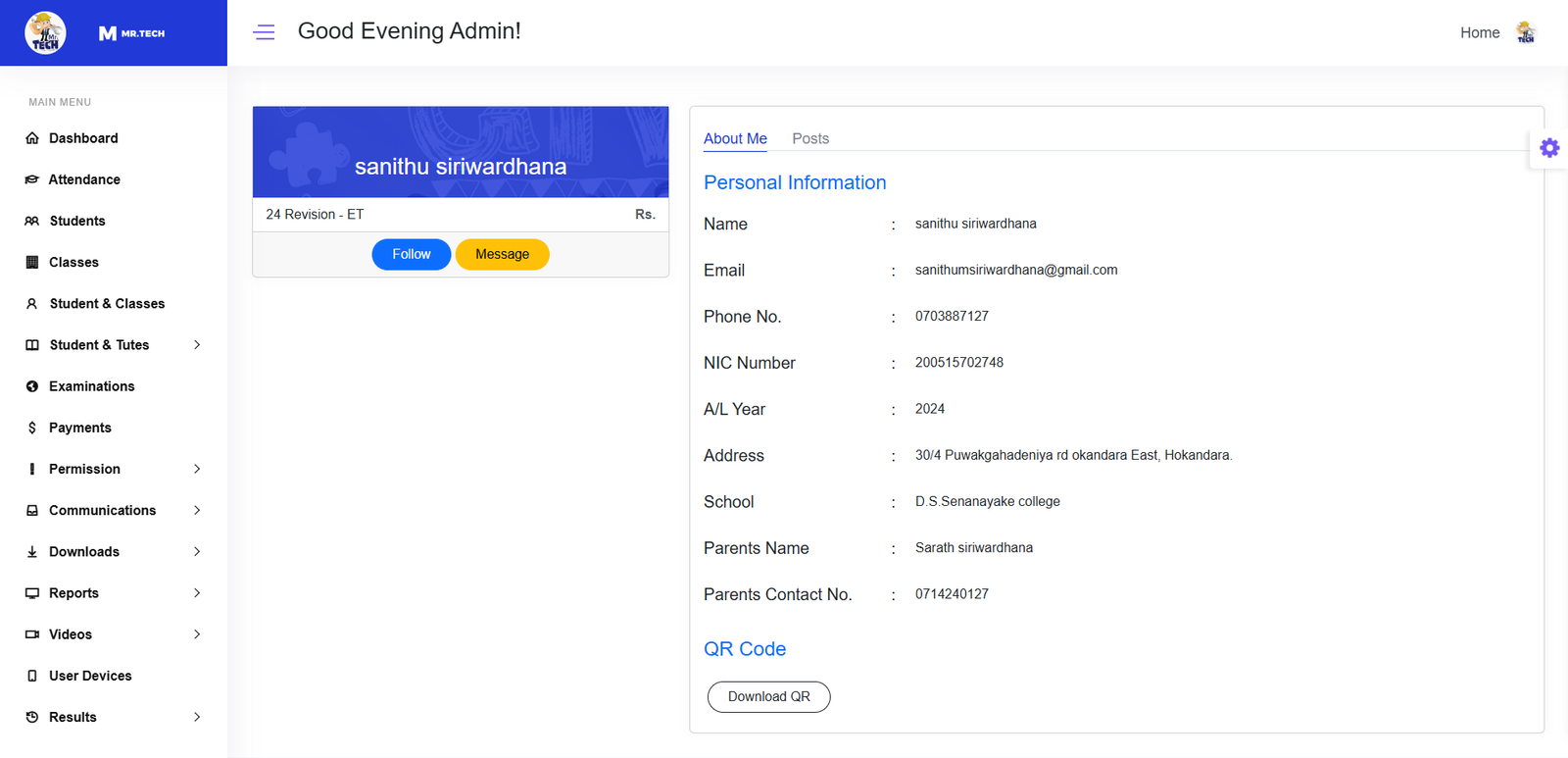Go to the Home link
Viewport: 1568px width, 758px height.
pyautogui.click(x=1479, y=32)
